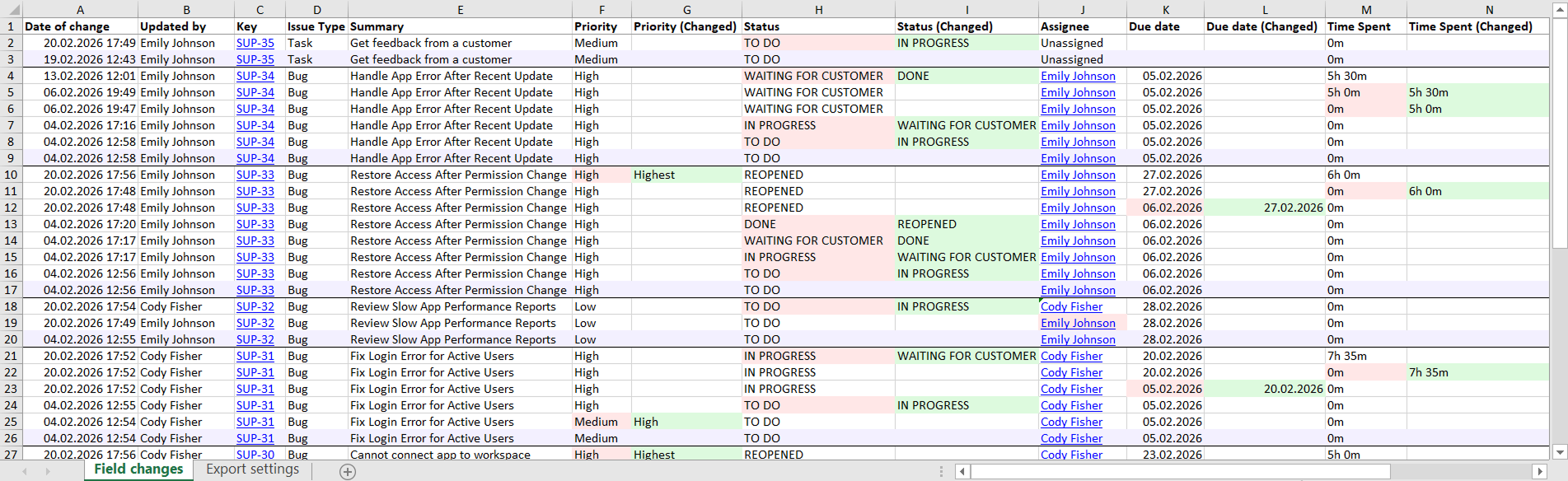1568x481 pixels.
Task: Open SUP-34 link dated 13.02.2026 12:01
Action: (x=255, y=76)
